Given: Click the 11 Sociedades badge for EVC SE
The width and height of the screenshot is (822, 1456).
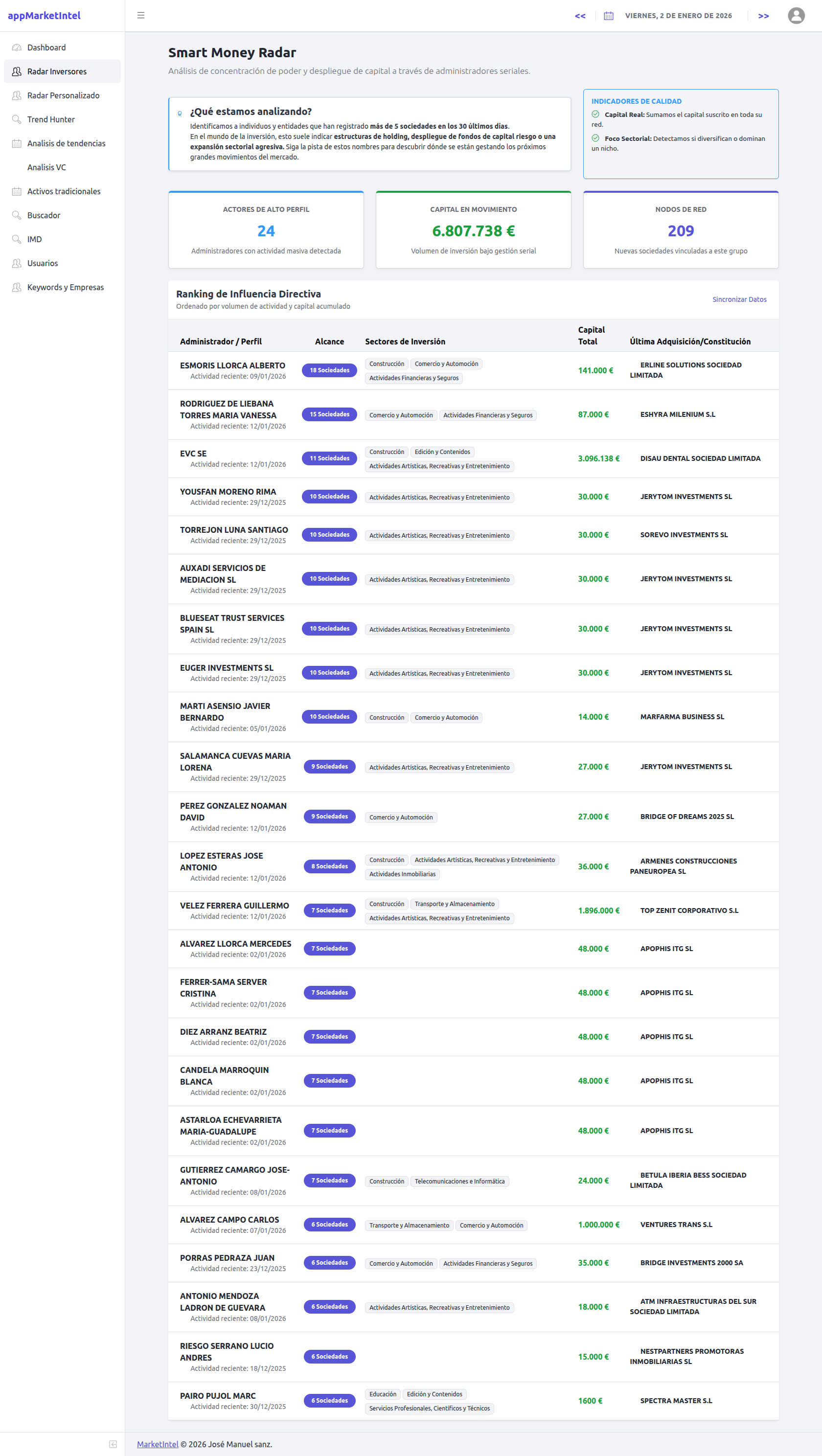Looking at the screenshot, I should pos(329,458).
